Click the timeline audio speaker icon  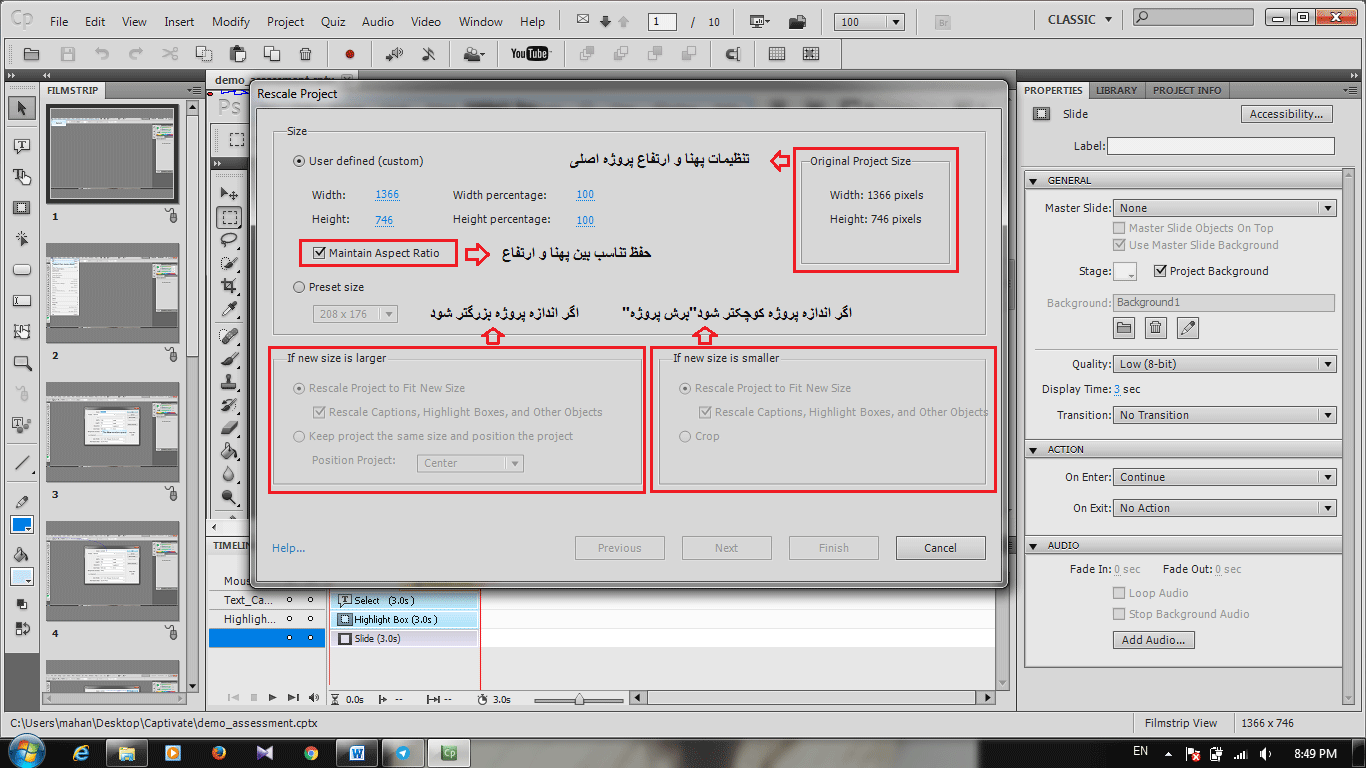(x=314, y=697)
